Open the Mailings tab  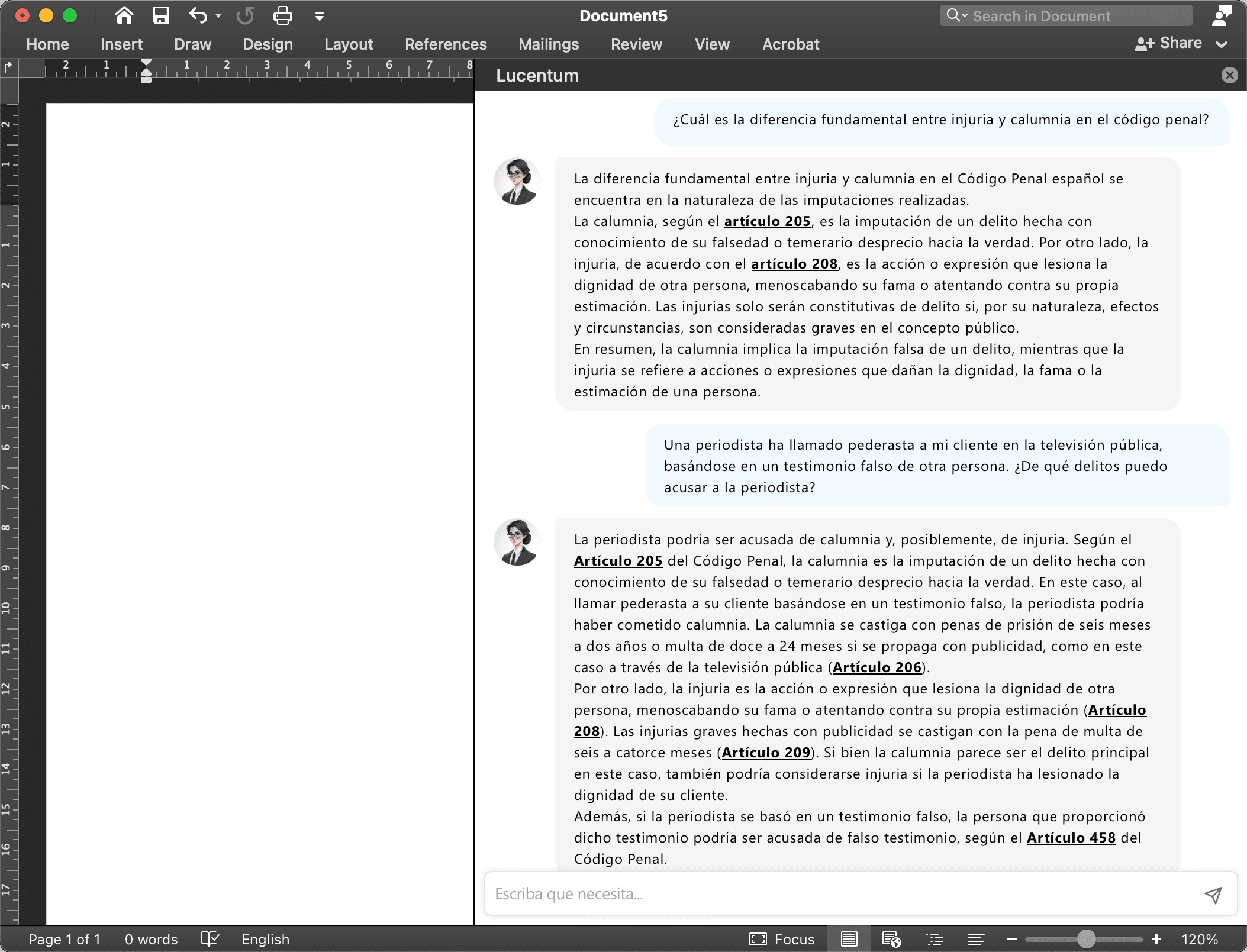549,44
